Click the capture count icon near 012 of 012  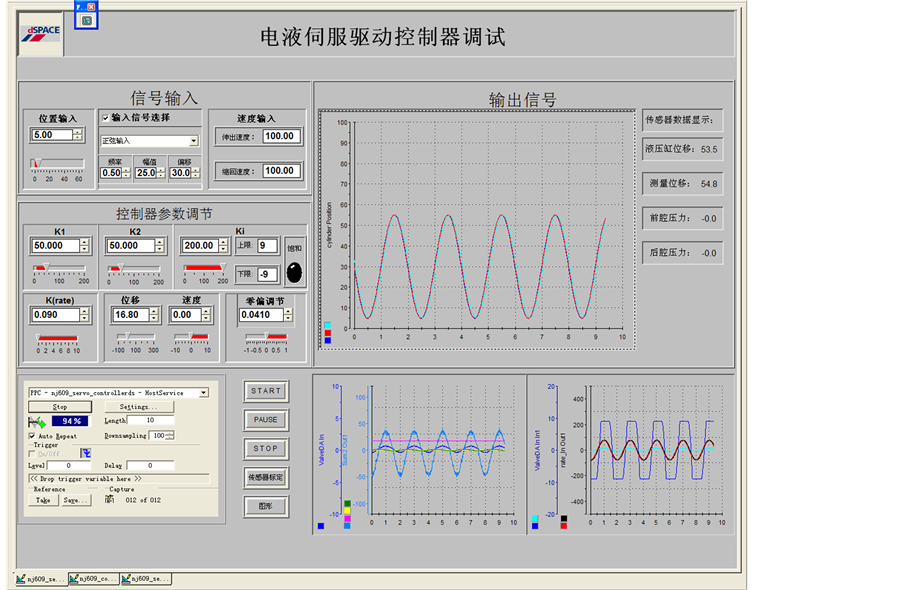click(109, 499)
